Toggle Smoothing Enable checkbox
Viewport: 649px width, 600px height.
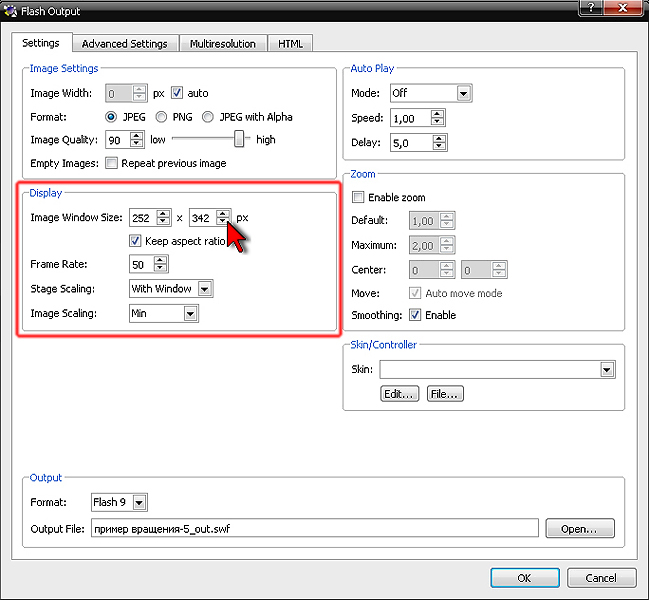(415, 315)
